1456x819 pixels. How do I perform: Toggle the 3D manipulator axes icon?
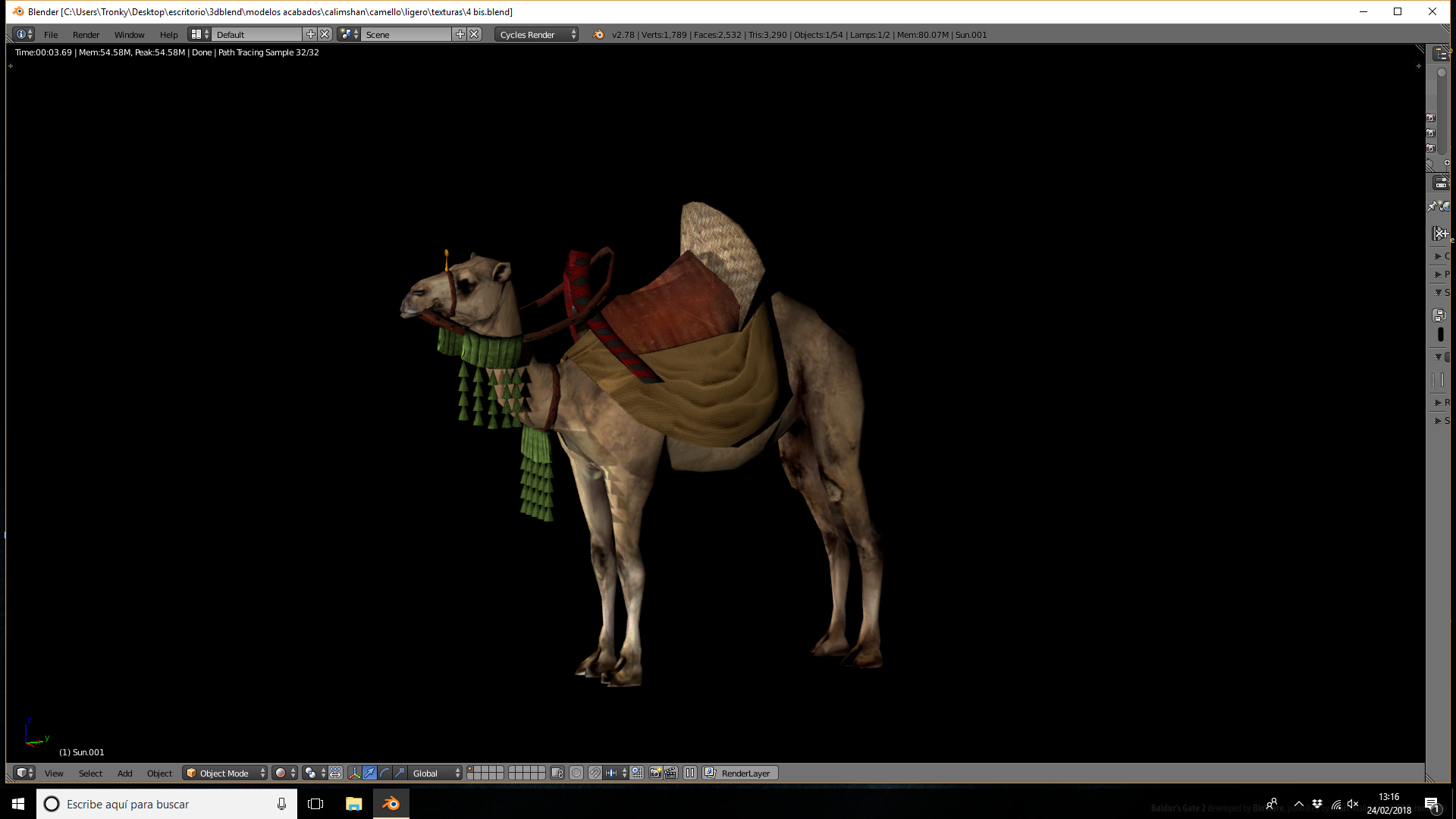point(354,773)
